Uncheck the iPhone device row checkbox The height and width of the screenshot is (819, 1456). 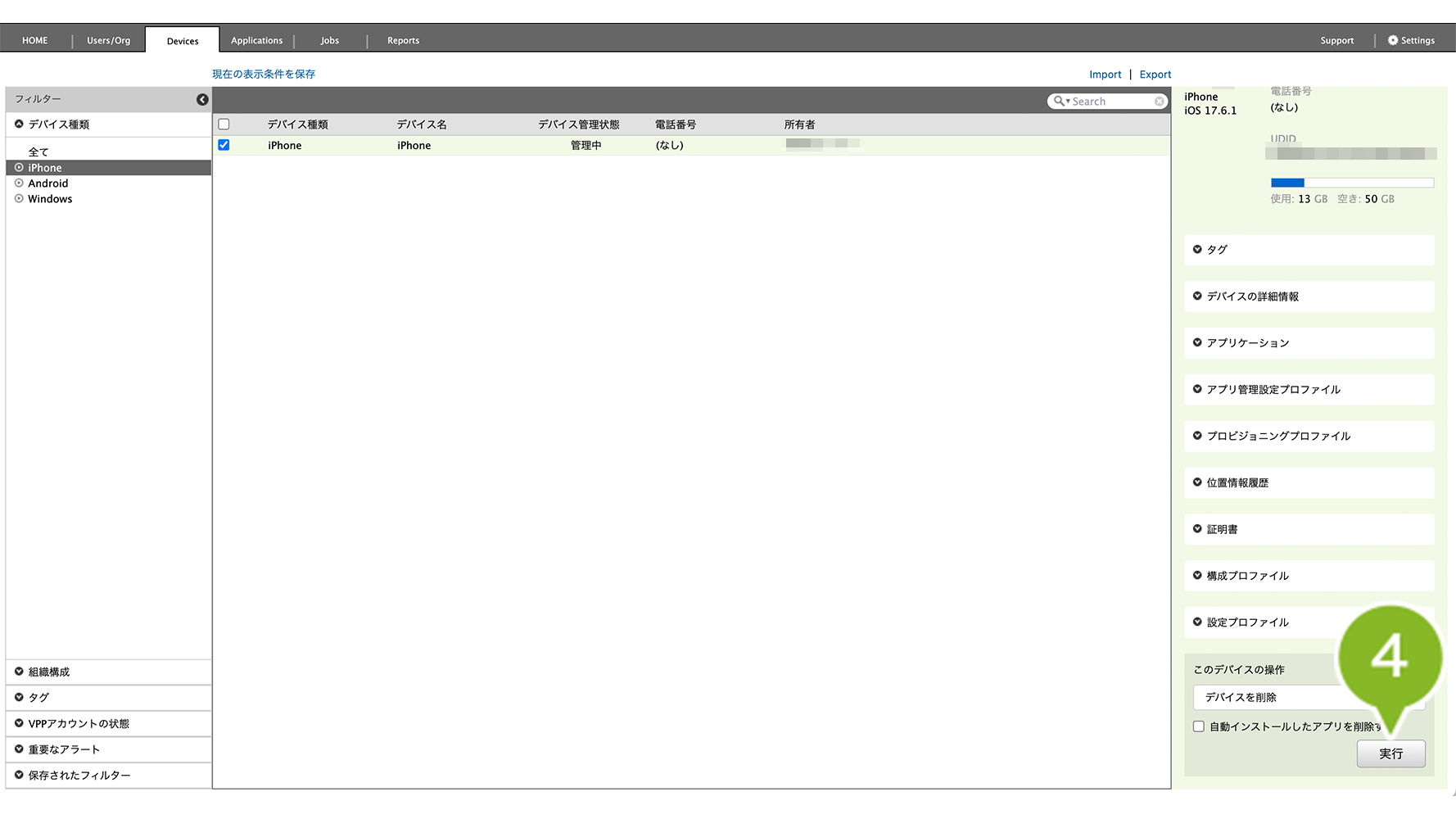click(x=224, y=145)
